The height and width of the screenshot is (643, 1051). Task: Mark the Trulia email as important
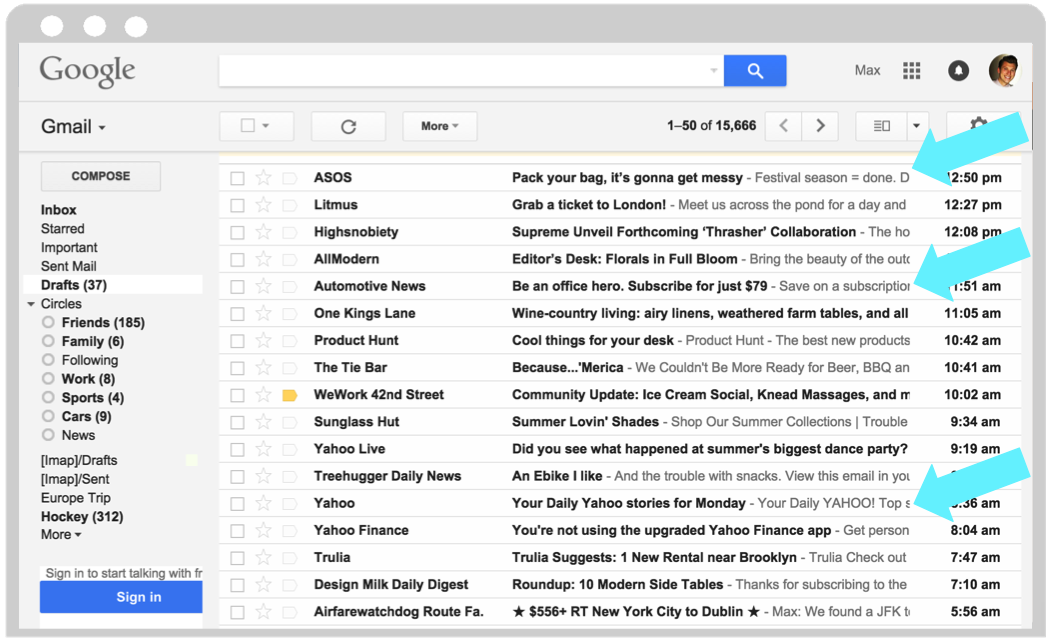click(x=290, y=558)
